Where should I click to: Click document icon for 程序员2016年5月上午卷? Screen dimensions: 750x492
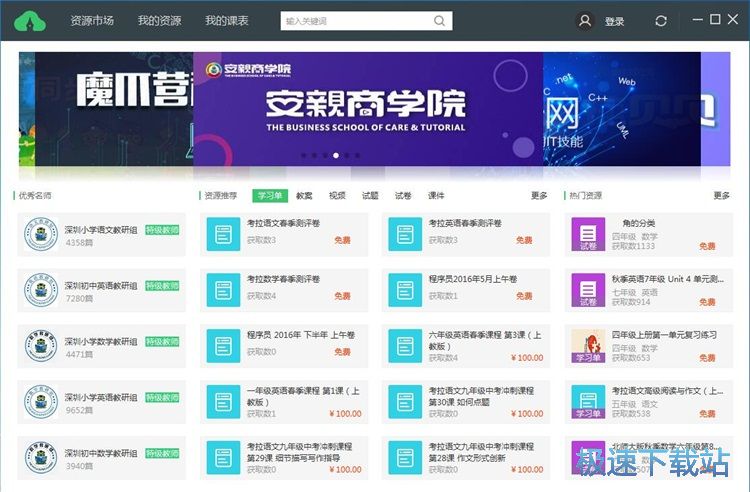coord(405,290)
